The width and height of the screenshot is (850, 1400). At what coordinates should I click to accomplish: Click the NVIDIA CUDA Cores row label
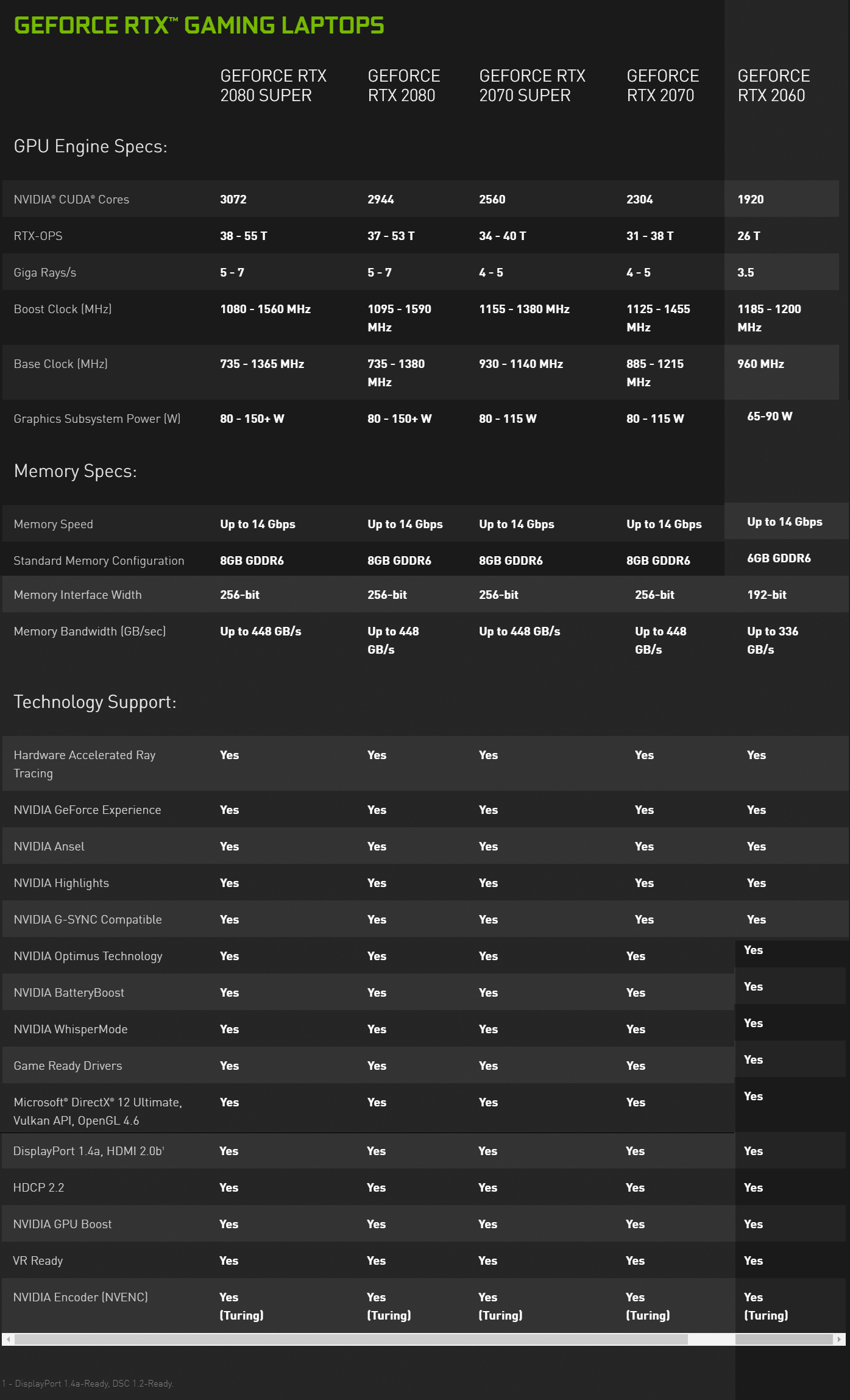point(71,199)
